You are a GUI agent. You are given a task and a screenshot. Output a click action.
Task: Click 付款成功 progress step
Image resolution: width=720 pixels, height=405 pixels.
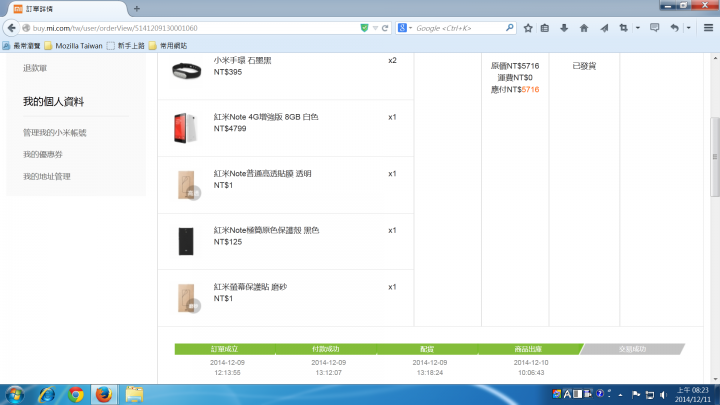pos(326,349)
